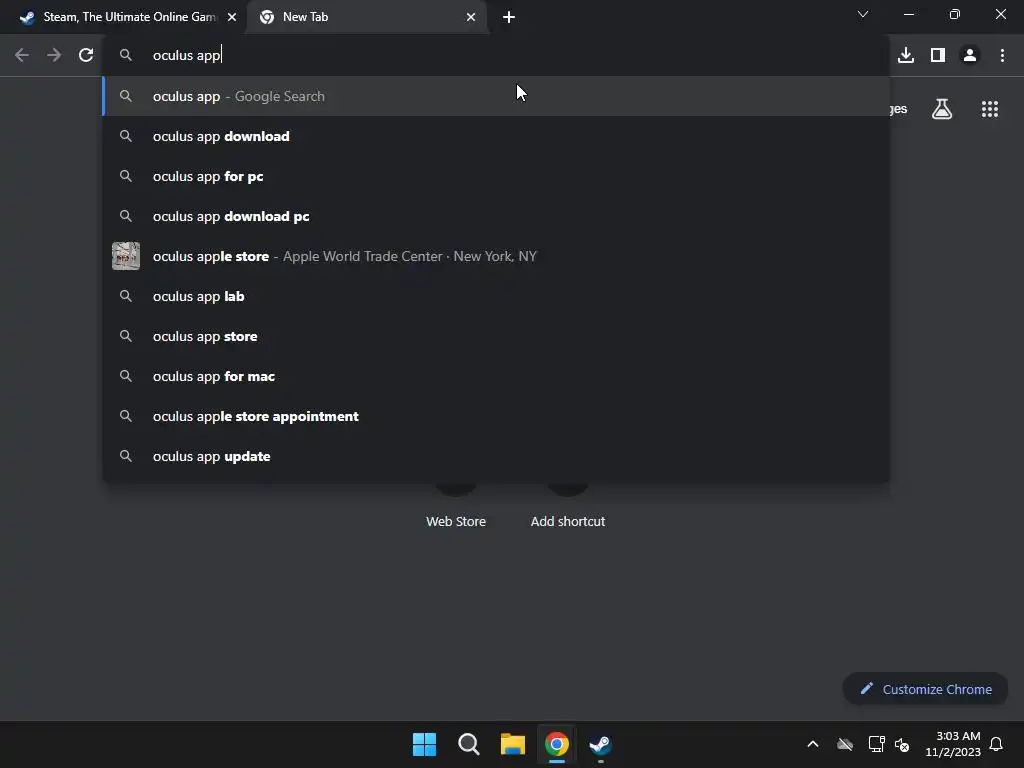This screenshot has height=768, width=1024.
Task: Open a new tab with plus button
Action: click(509, 17)
